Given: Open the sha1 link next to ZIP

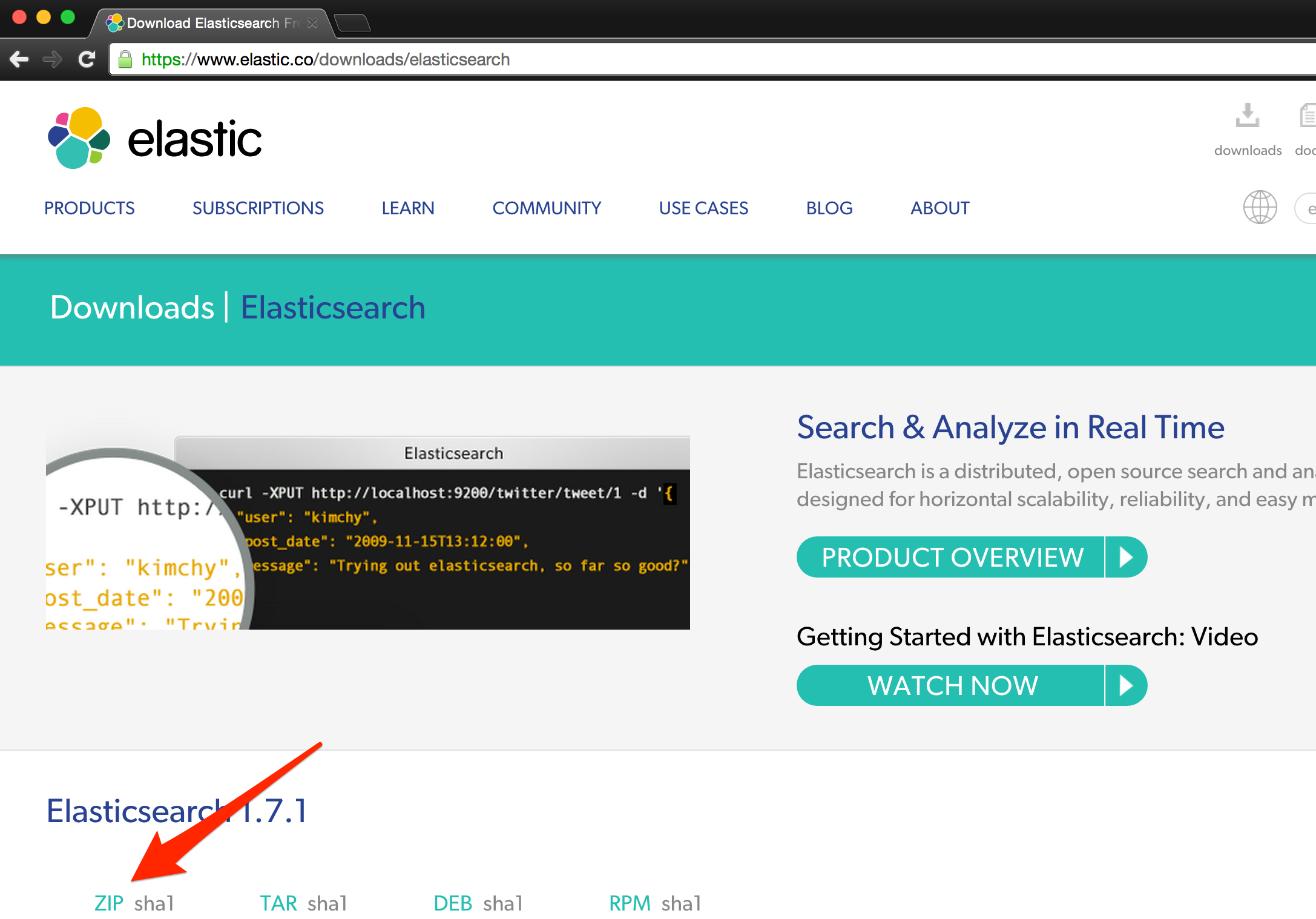Looking at the screenshot, I should pos(154,903).
